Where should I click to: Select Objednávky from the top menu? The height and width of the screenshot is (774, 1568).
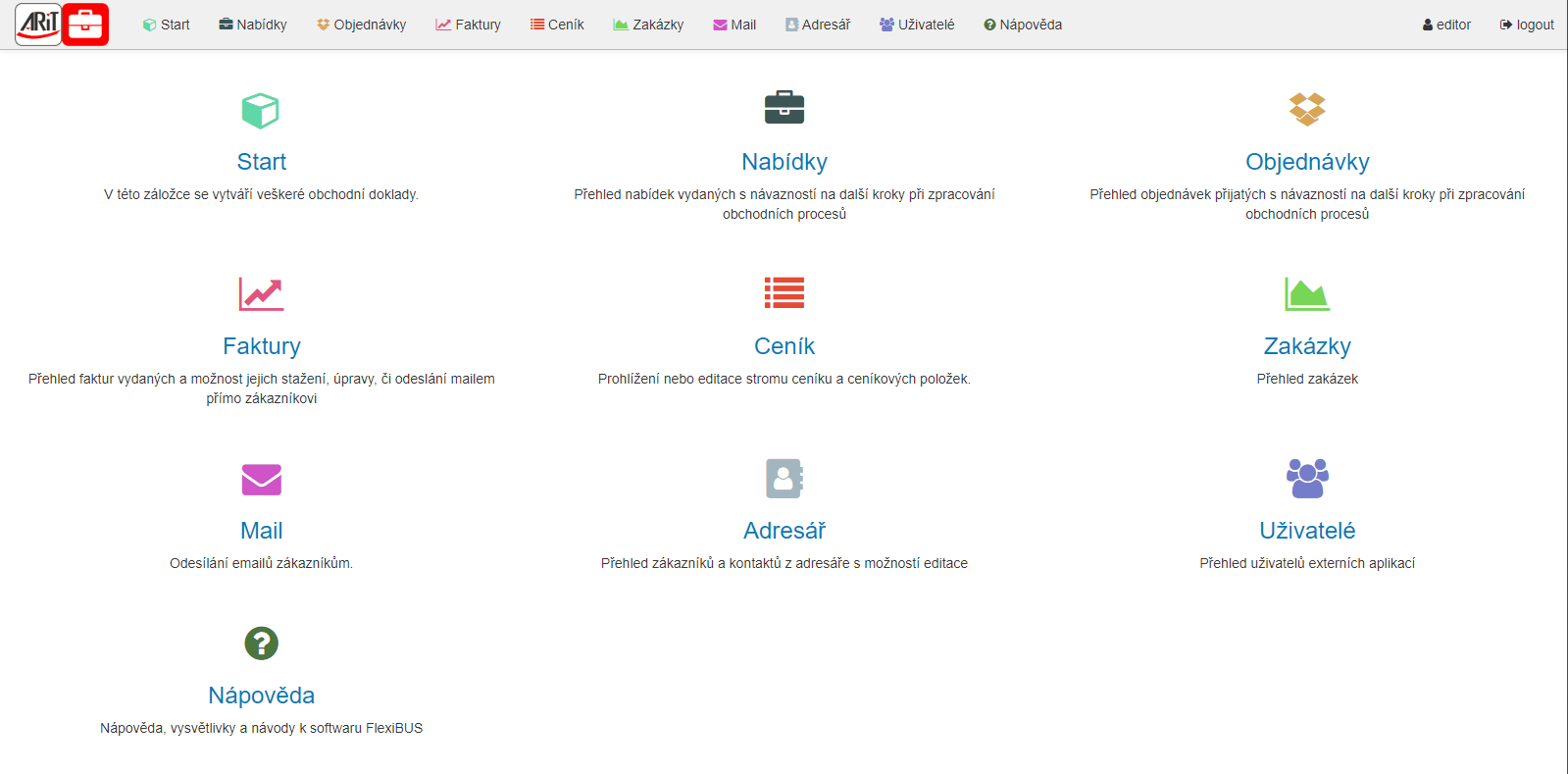[x=361, y=25]
